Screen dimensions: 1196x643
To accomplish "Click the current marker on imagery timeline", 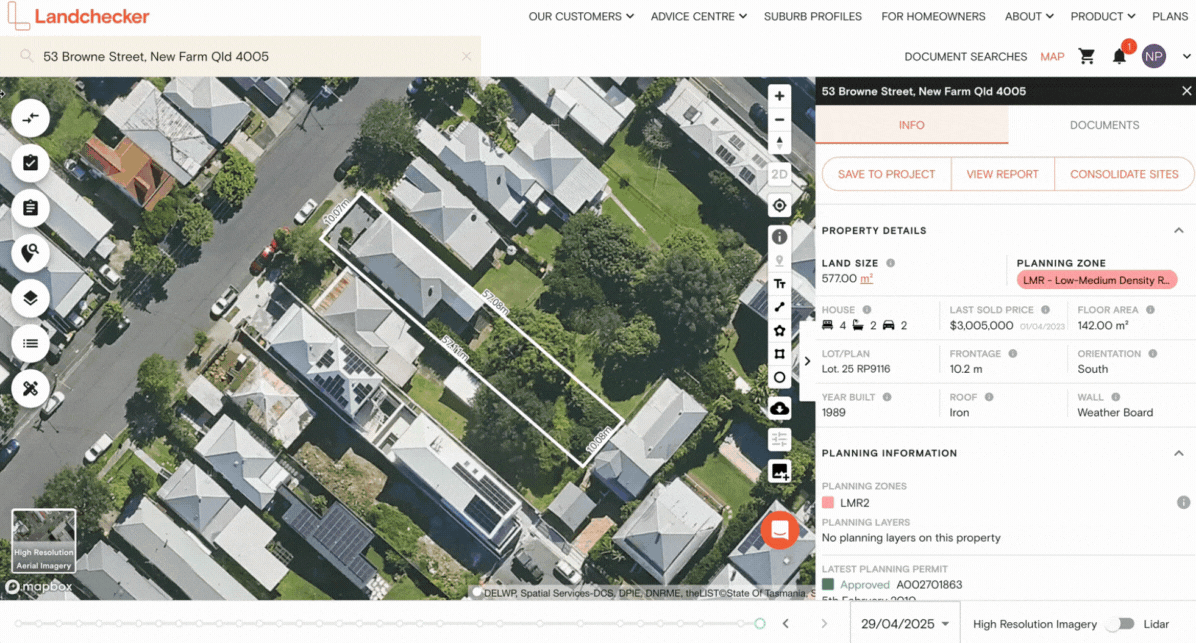I will (760, 624).
